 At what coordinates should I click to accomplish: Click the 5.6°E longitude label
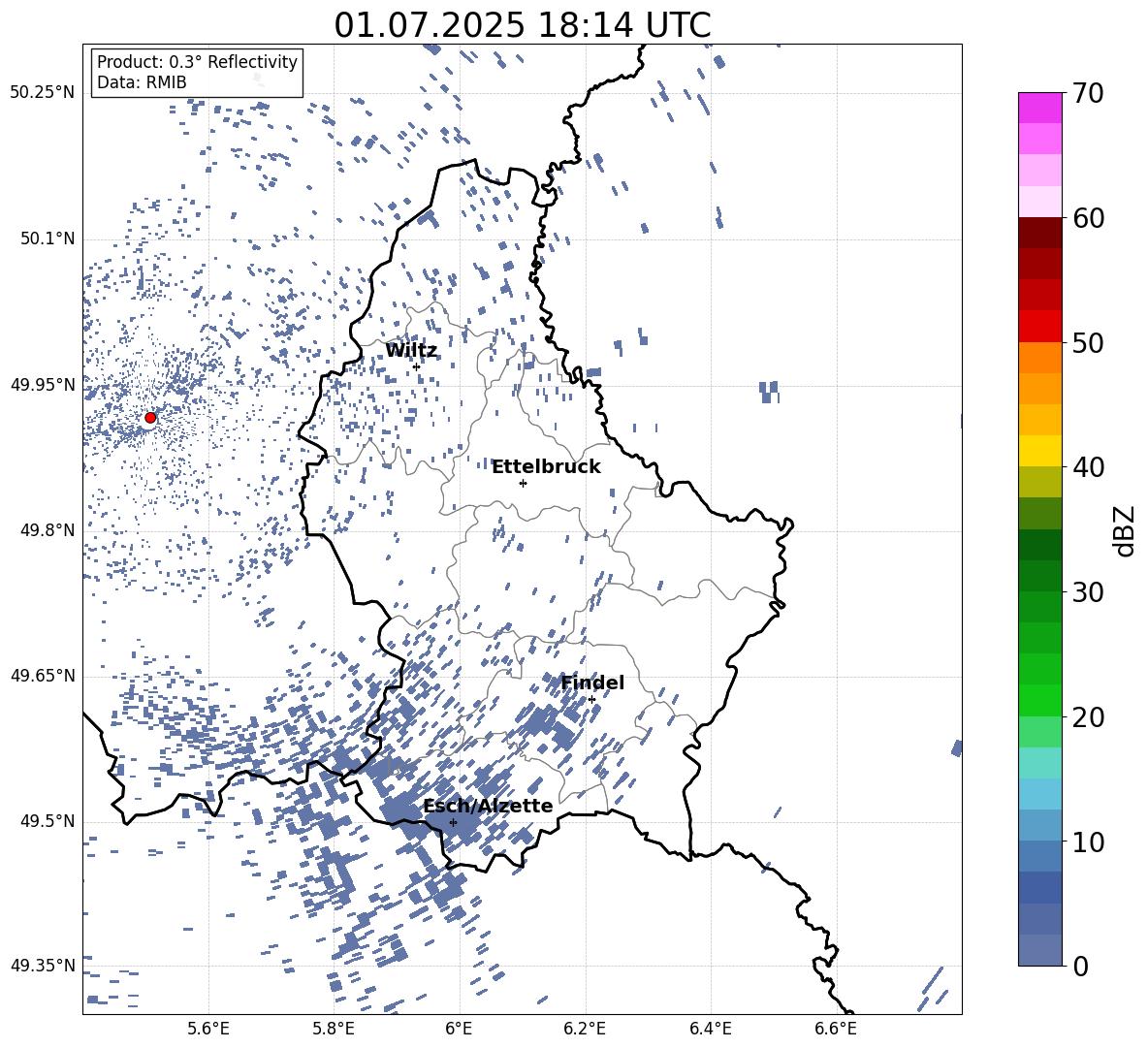click(208, 1029)
